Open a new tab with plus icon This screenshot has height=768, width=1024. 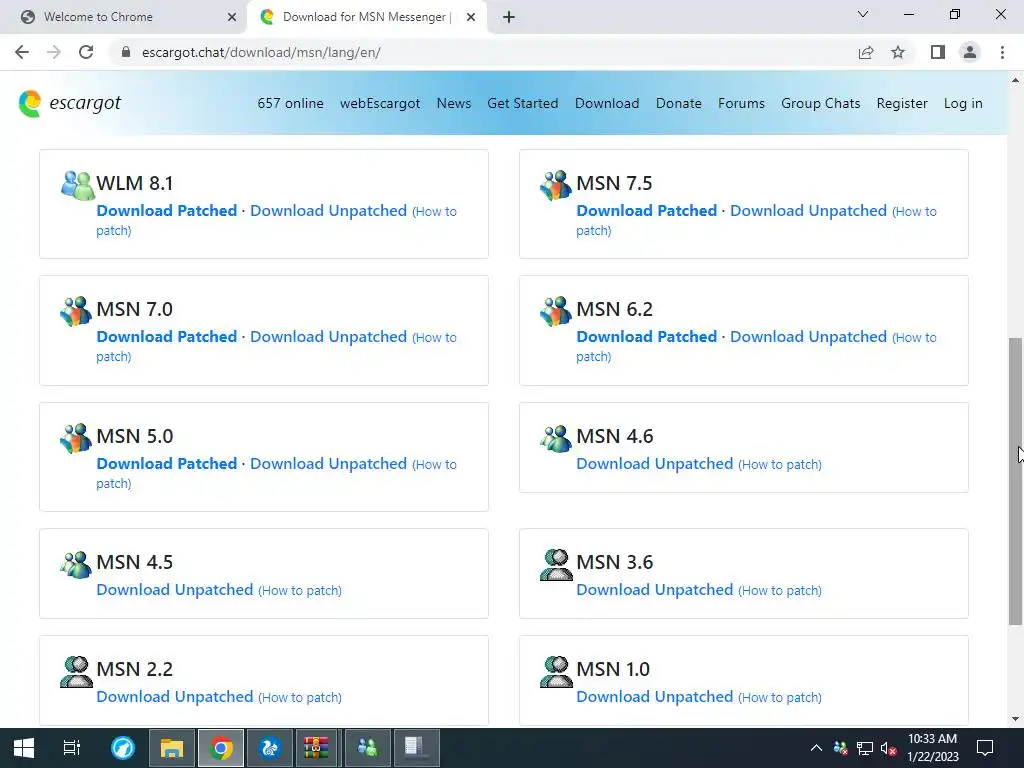509,17
